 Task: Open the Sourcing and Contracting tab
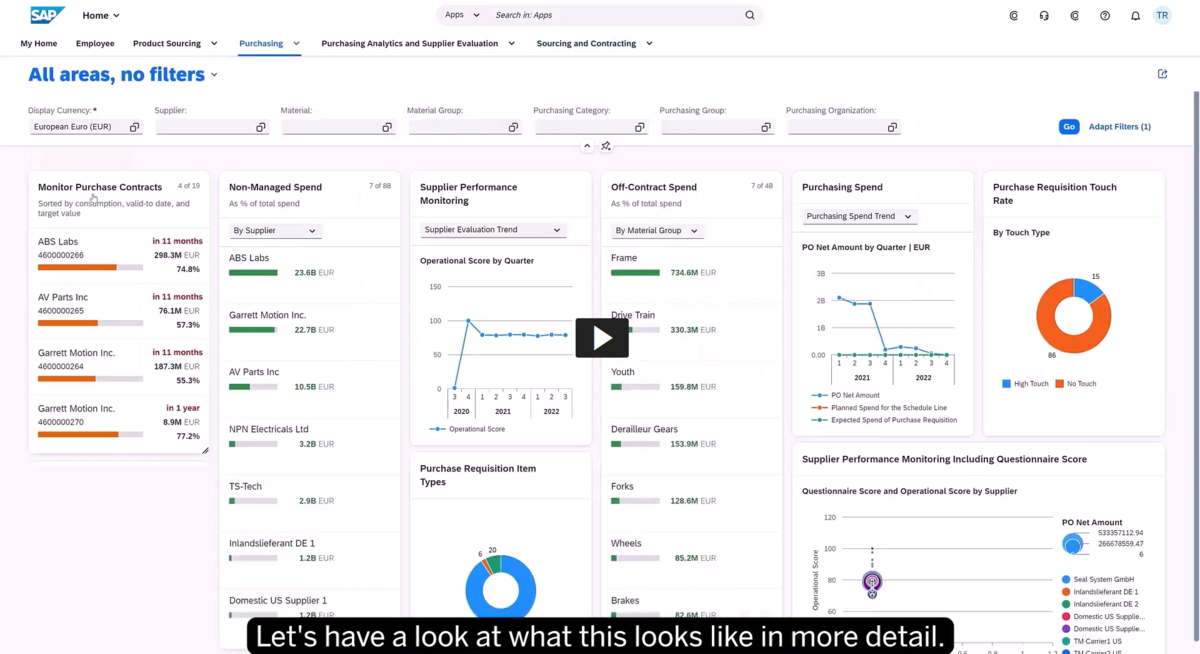(x=586, y=44)
